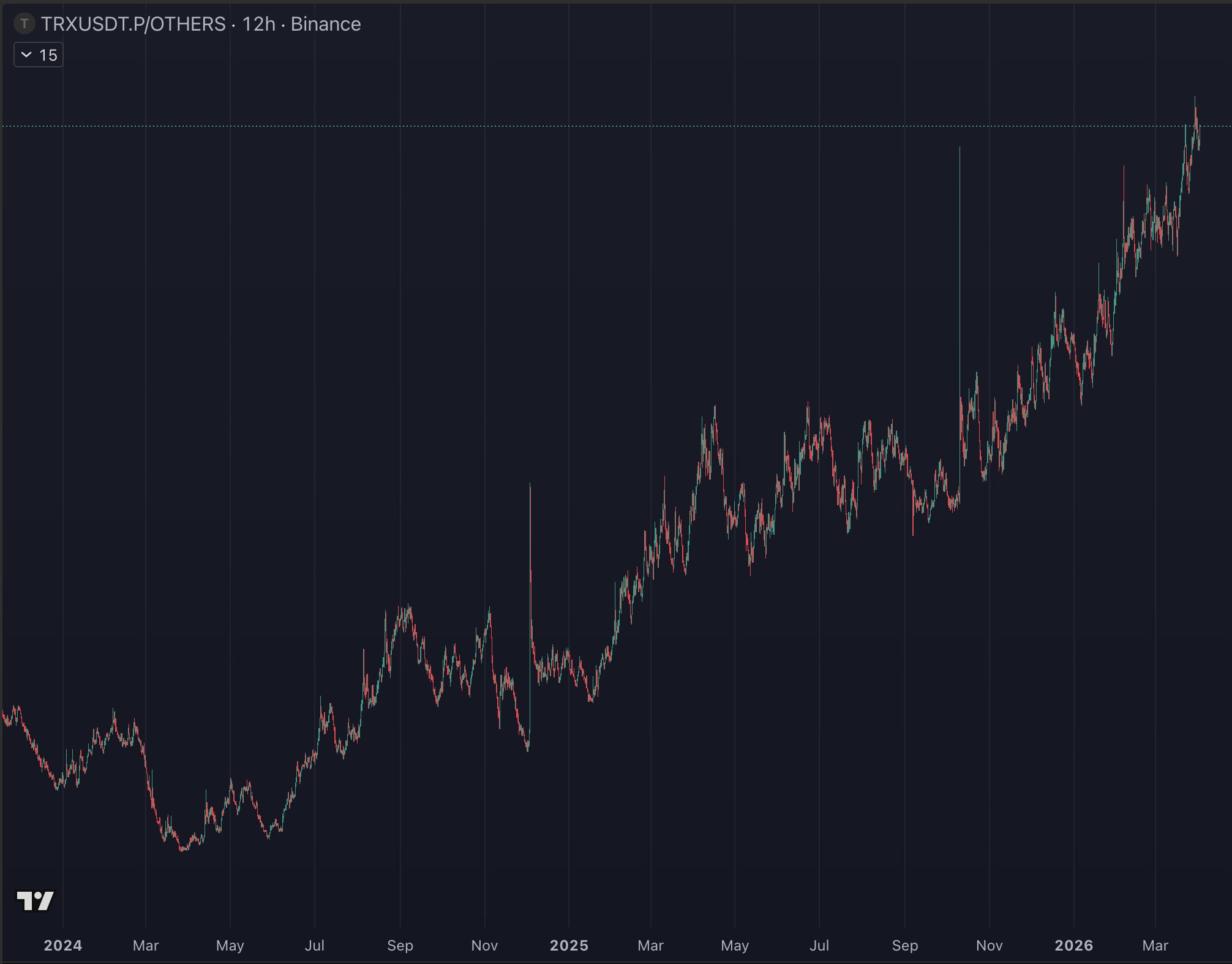Click the TRXUSDT.P/OTHERS symbol title
Screen dimensions: 1232x964
tap(133, 24)
